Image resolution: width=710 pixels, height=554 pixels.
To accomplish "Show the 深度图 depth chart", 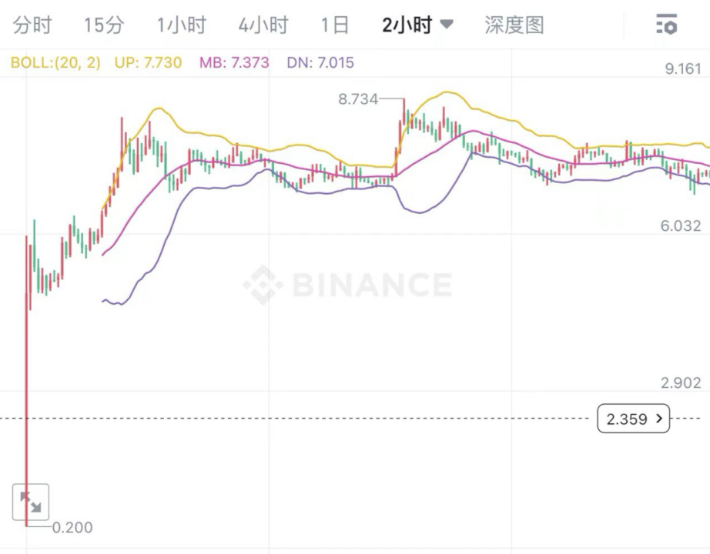I will 514,25.
